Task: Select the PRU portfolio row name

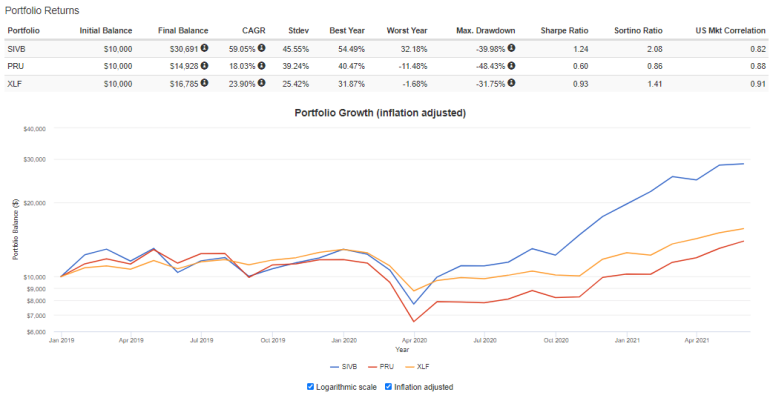Action: coord(15,66)
